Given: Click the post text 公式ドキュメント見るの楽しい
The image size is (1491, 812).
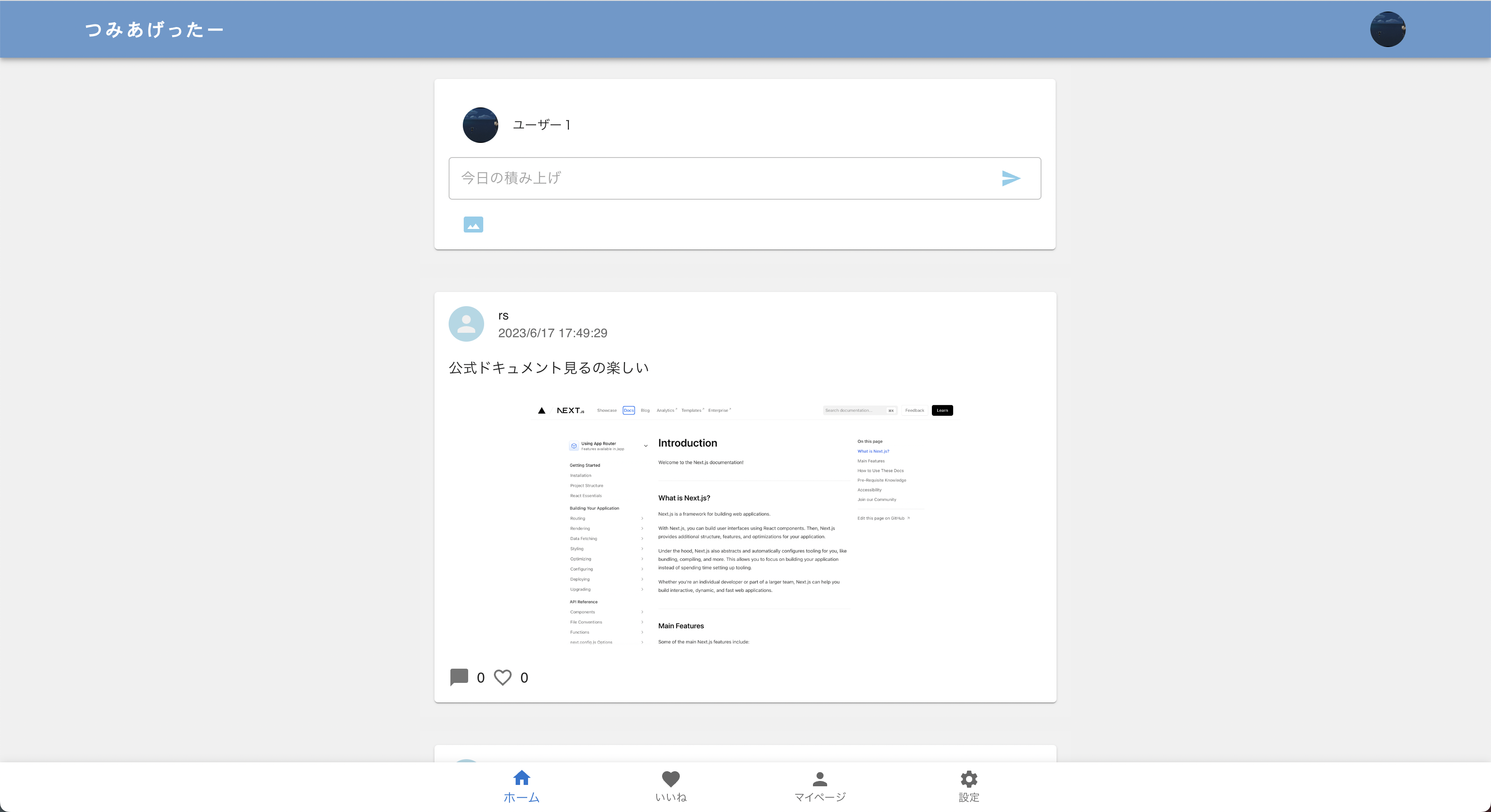Looking at the screenshot, I should point(548,368).
